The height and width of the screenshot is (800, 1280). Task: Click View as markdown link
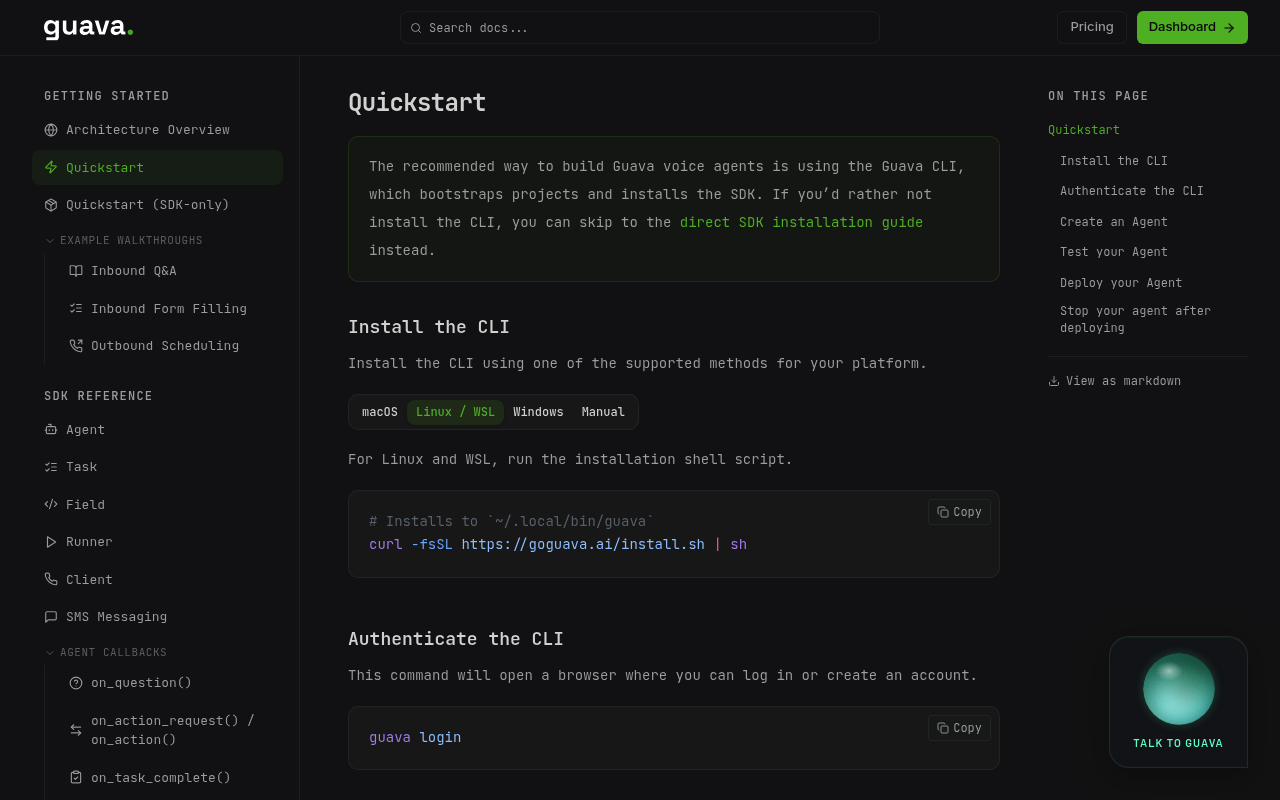click(1114, 381)
